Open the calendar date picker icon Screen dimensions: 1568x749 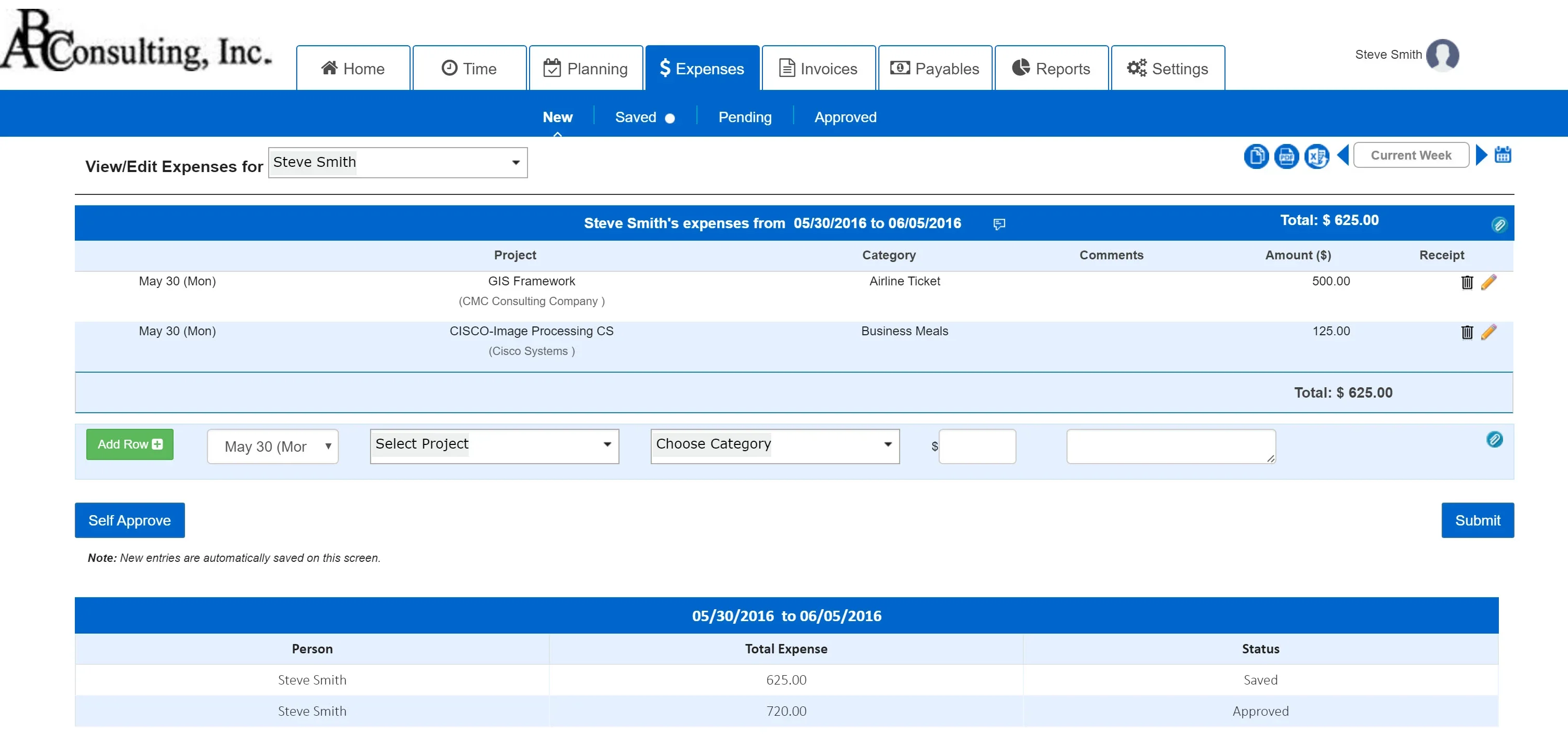(x=1503, y=155)
